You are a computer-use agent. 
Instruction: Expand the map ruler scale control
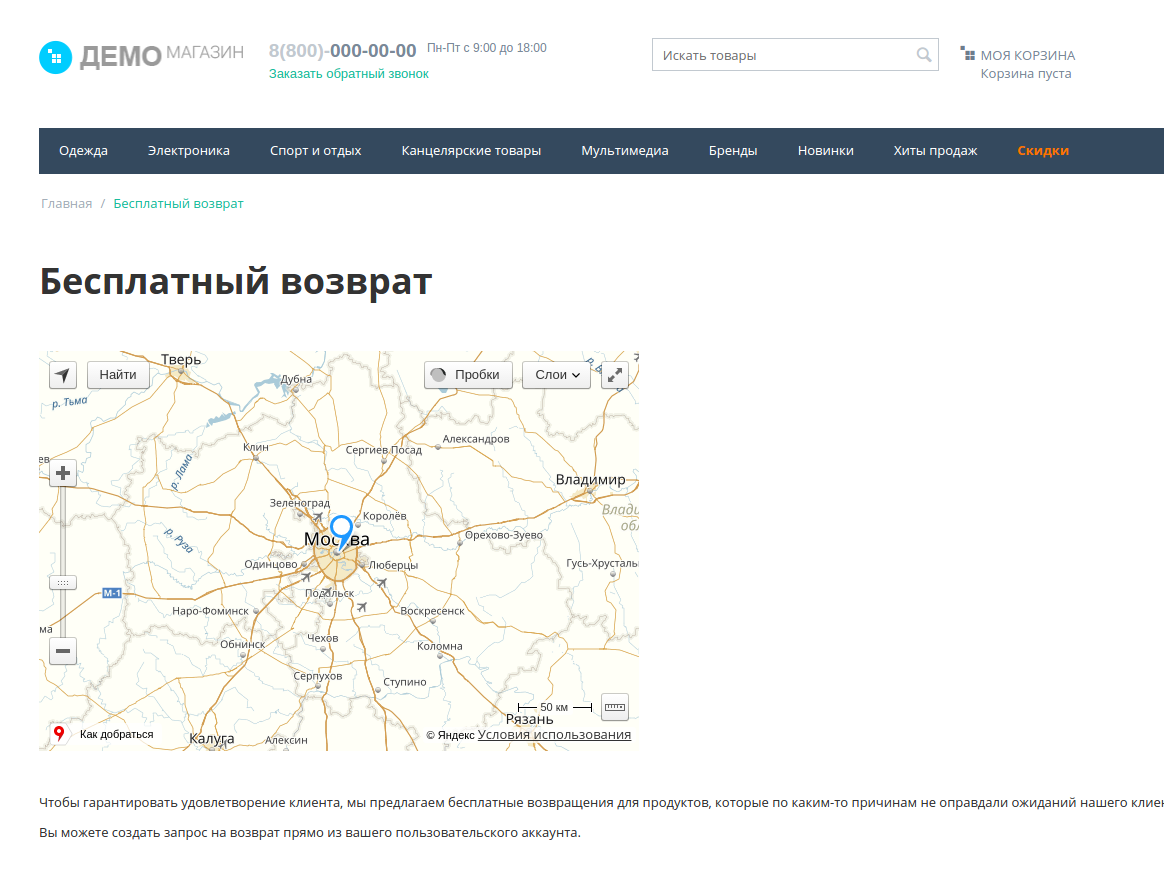click(62, 582)
